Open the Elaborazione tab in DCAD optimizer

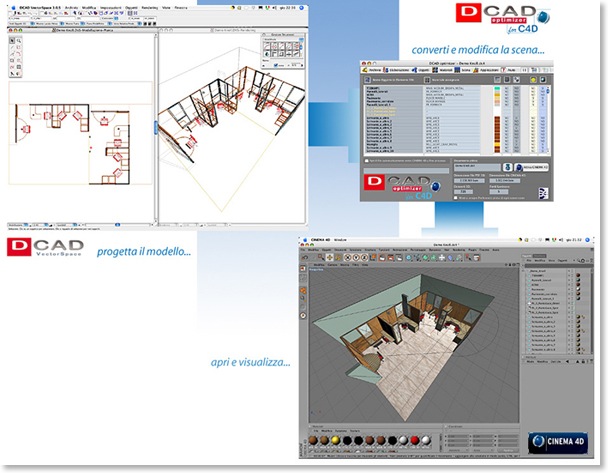[396, 70]
